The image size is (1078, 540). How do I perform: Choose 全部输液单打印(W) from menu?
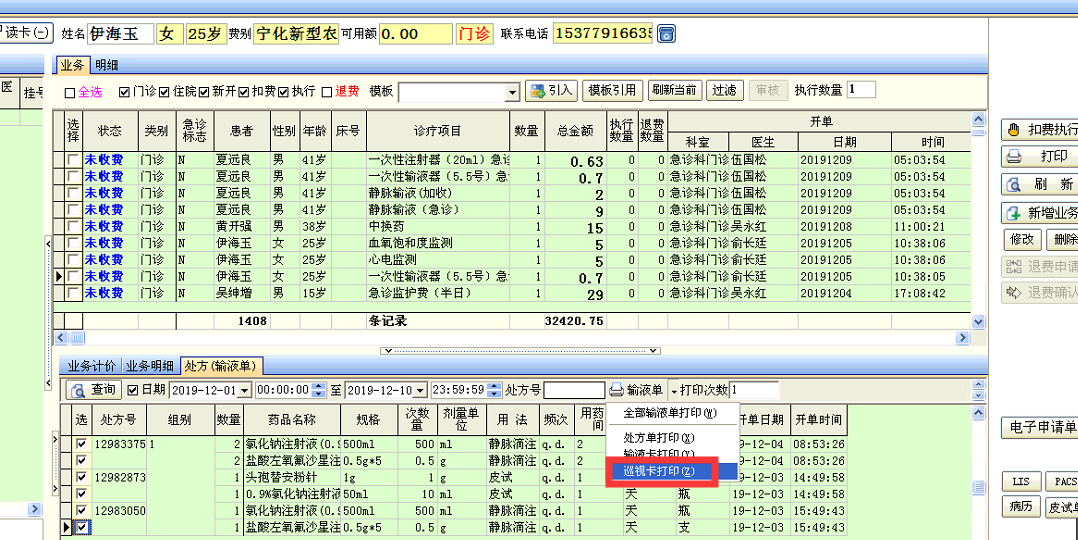pyautogui.click(x=670, y=413)
